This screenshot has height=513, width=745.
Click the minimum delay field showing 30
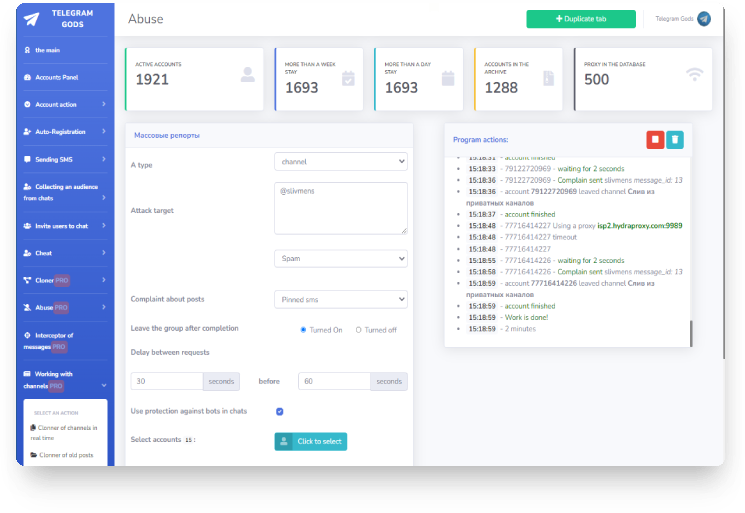pos(167,381)
